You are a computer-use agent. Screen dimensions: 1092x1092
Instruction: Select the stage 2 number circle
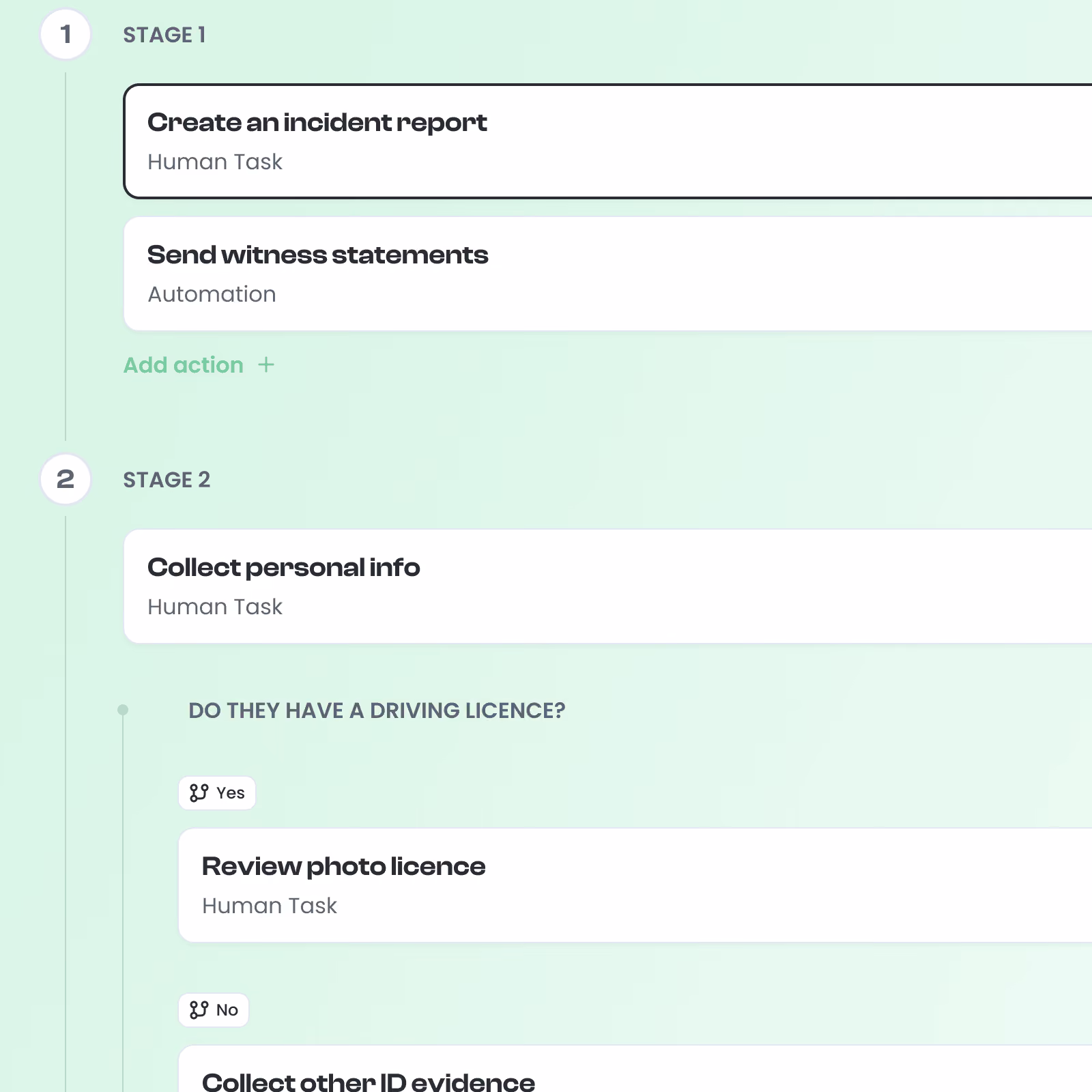coord(66,479)
